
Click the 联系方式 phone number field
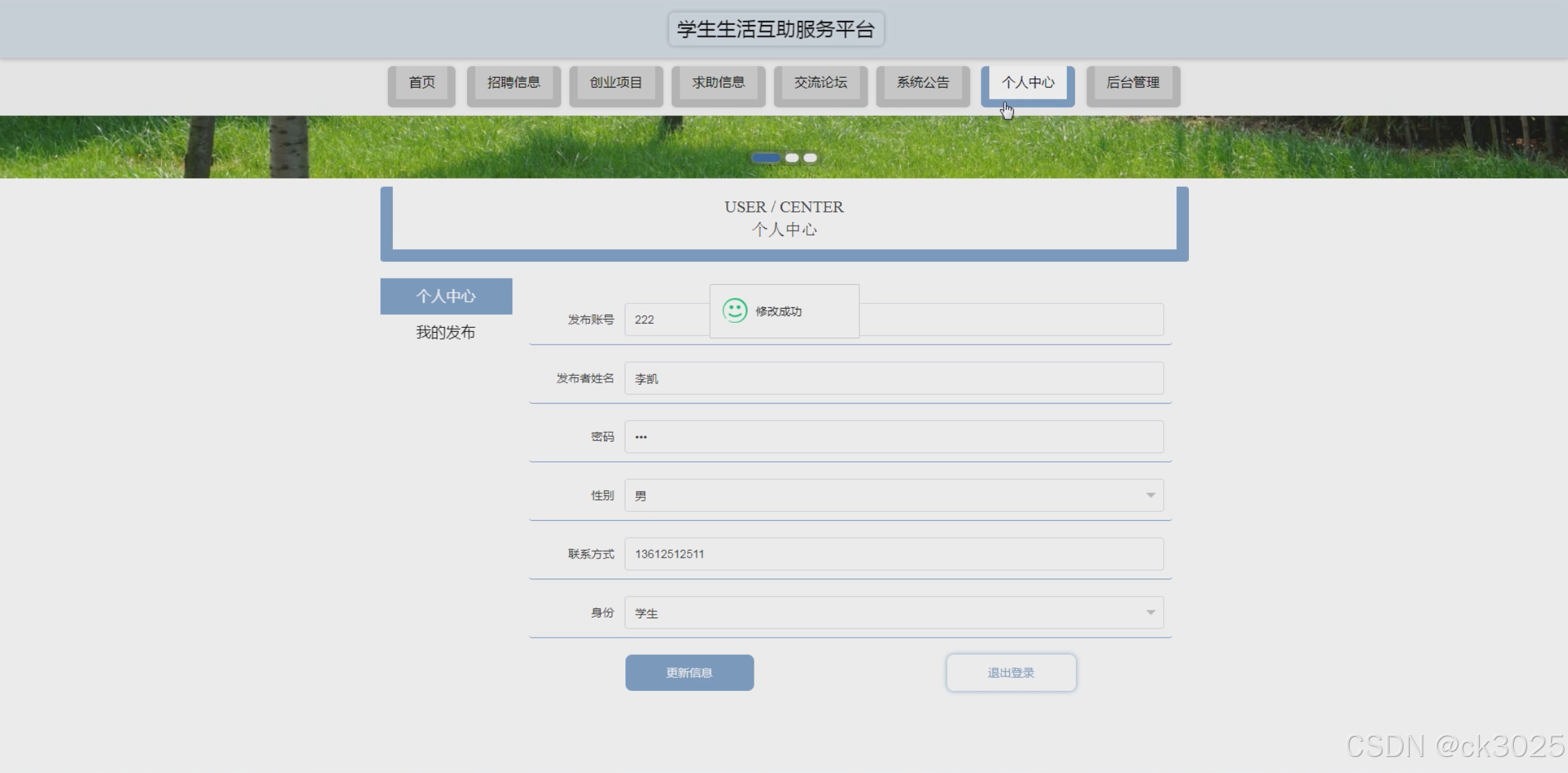(893, 554)
